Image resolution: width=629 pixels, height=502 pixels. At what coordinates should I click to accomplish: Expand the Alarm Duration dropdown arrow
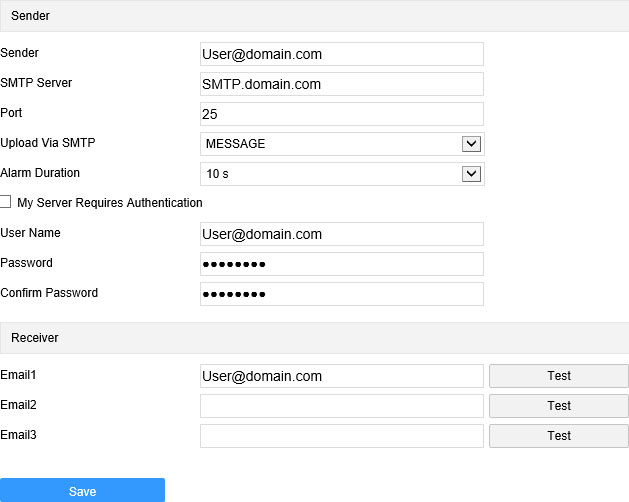471,174
